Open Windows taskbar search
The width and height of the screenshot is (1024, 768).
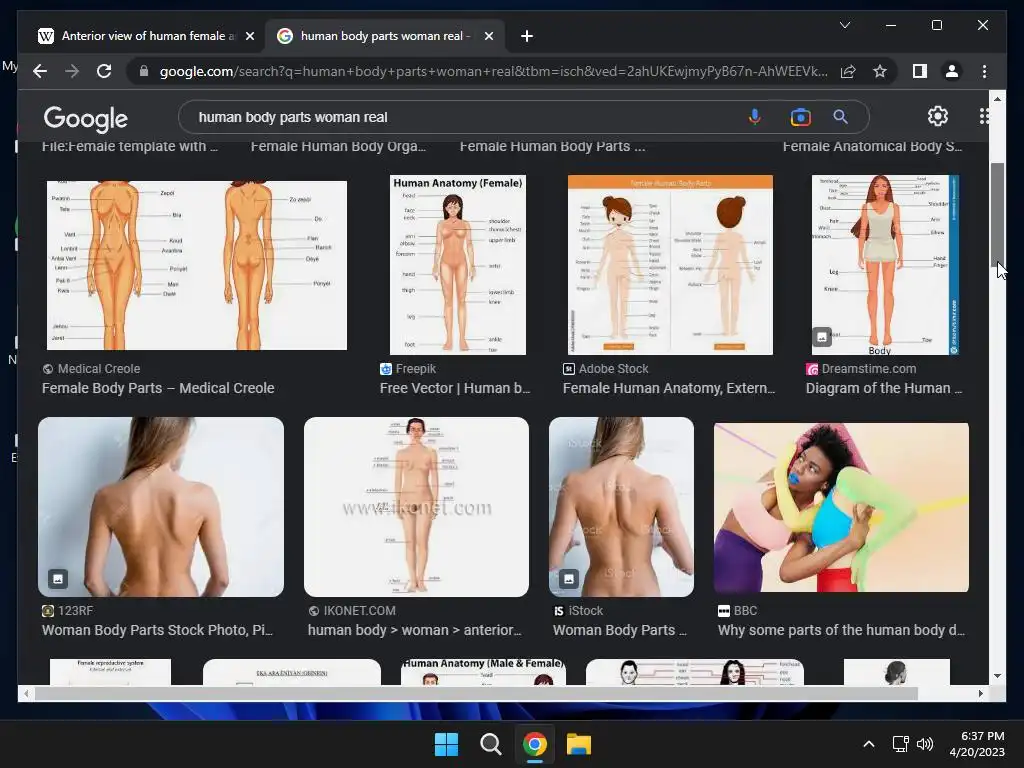(490, 744)
